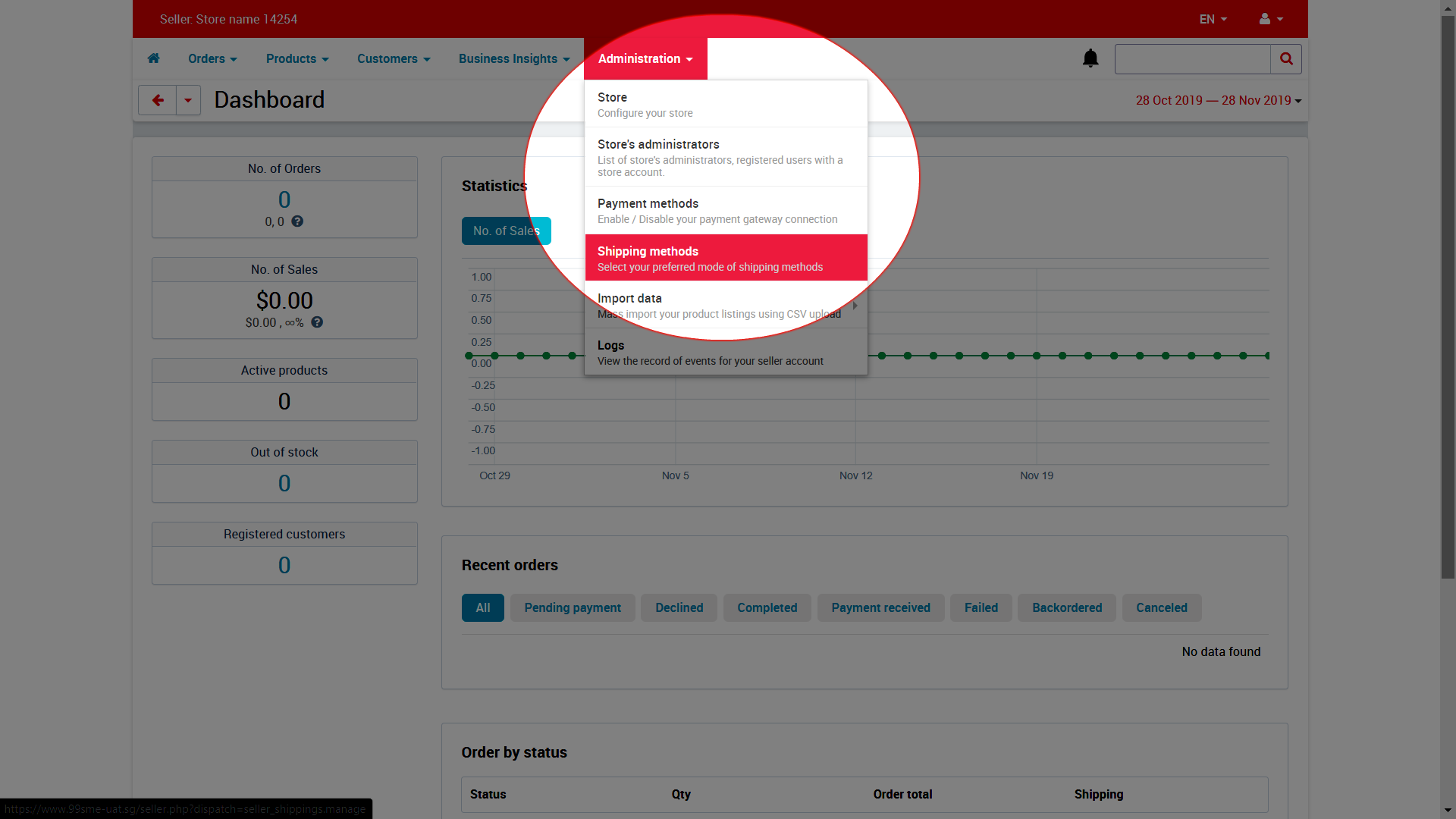Open the EN language dropdown
1456x819 pixels.
[1213, 19]
